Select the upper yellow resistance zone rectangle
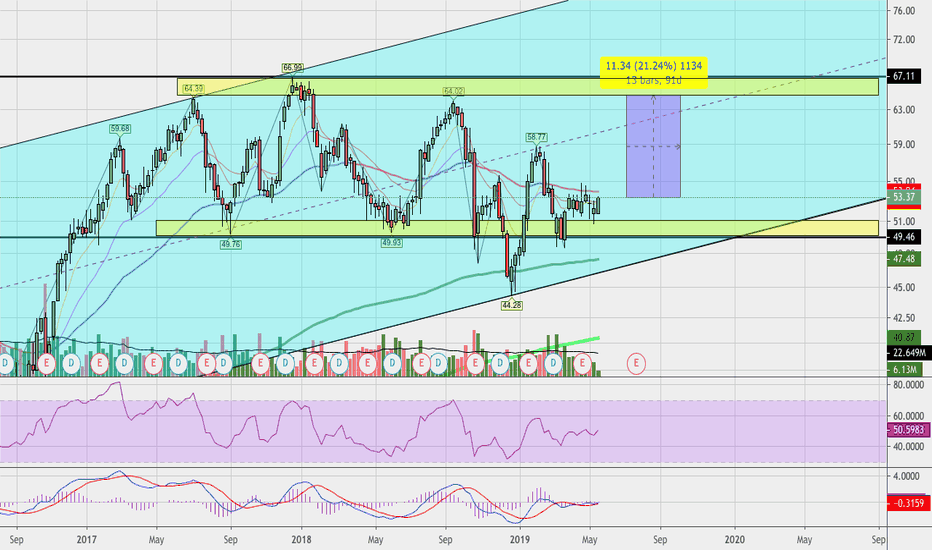Screen dimensions: 932x550 (x=528, y=87)
